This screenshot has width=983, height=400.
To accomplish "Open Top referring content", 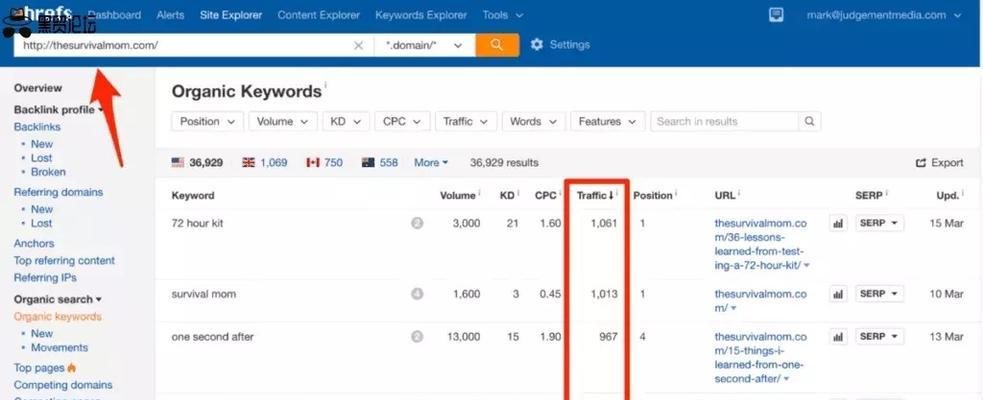I will [x=64, y=260].
